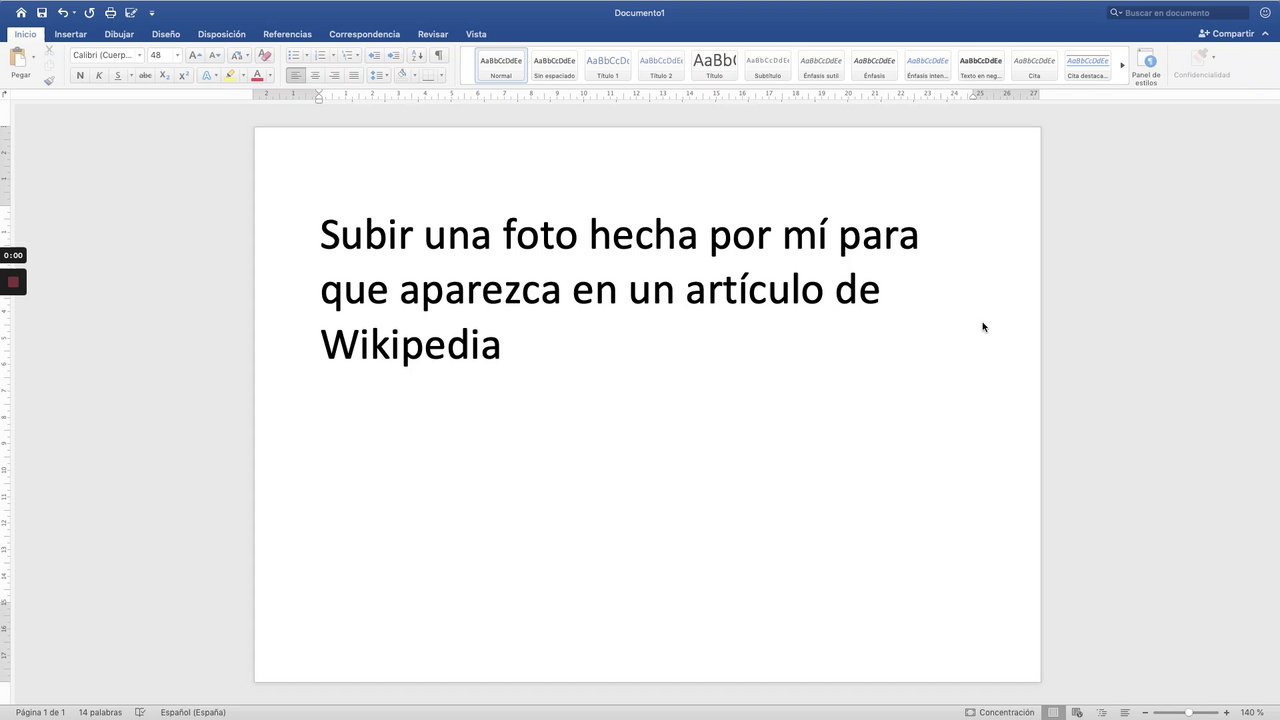
Task: Save the document with the disk icon
Action: click(42, 13)
